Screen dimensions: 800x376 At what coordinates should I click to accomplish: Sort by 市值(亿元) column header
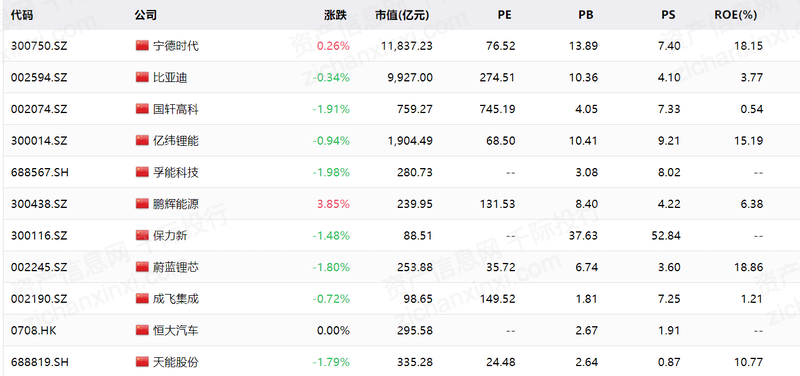(x=403, y=15)
